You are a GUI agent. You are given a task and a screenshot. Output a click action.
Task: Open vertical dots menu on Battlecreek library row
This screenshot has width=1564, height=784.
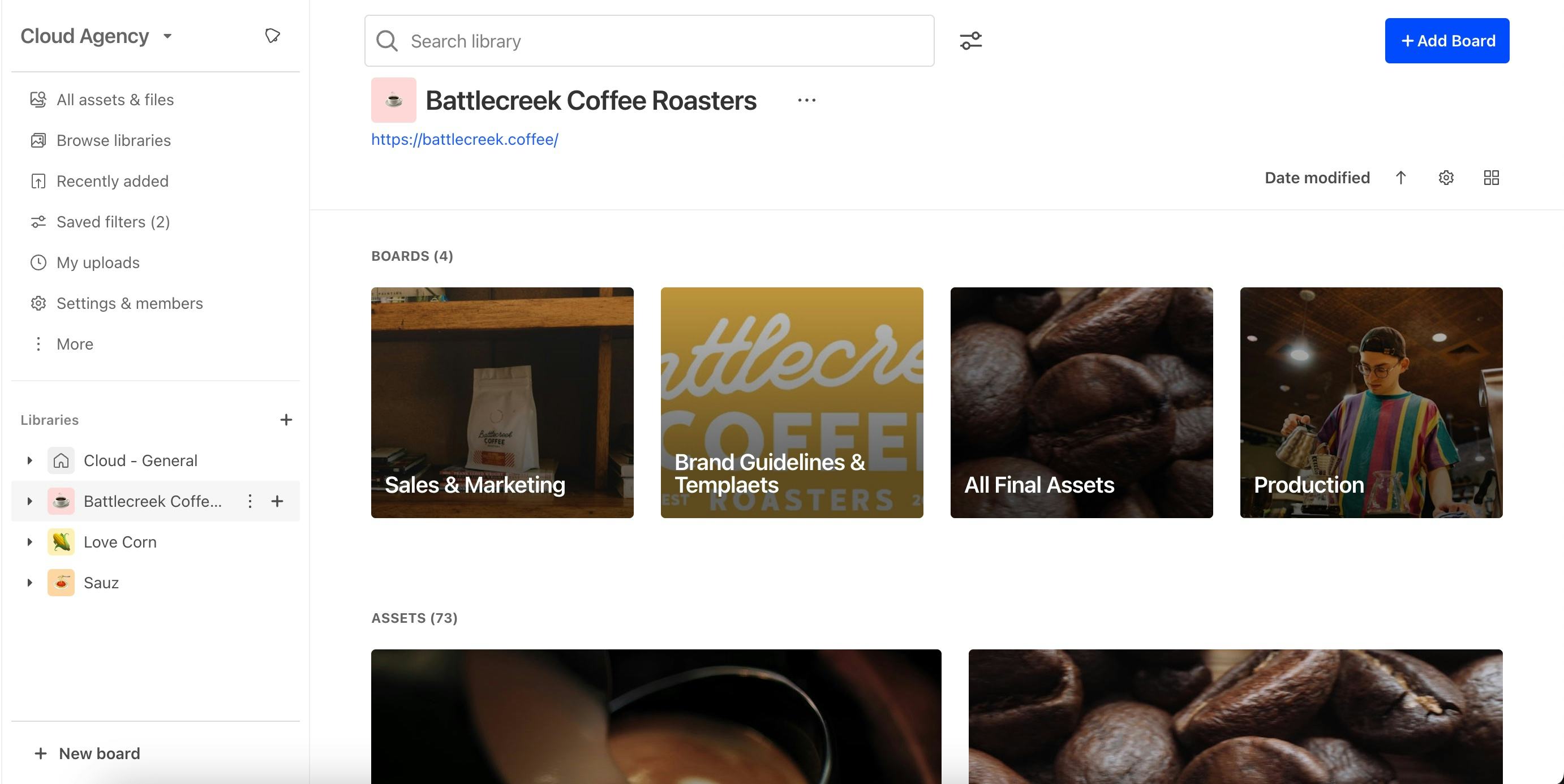250,501
